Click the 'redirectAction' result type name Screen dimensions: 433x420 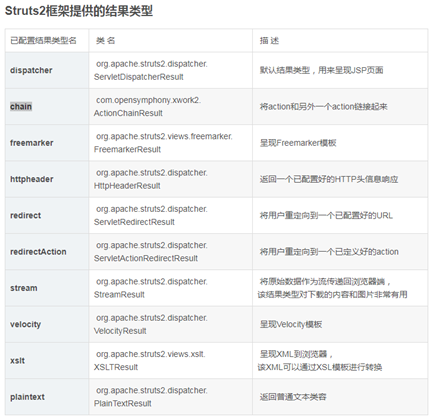[x=38, y=252]
